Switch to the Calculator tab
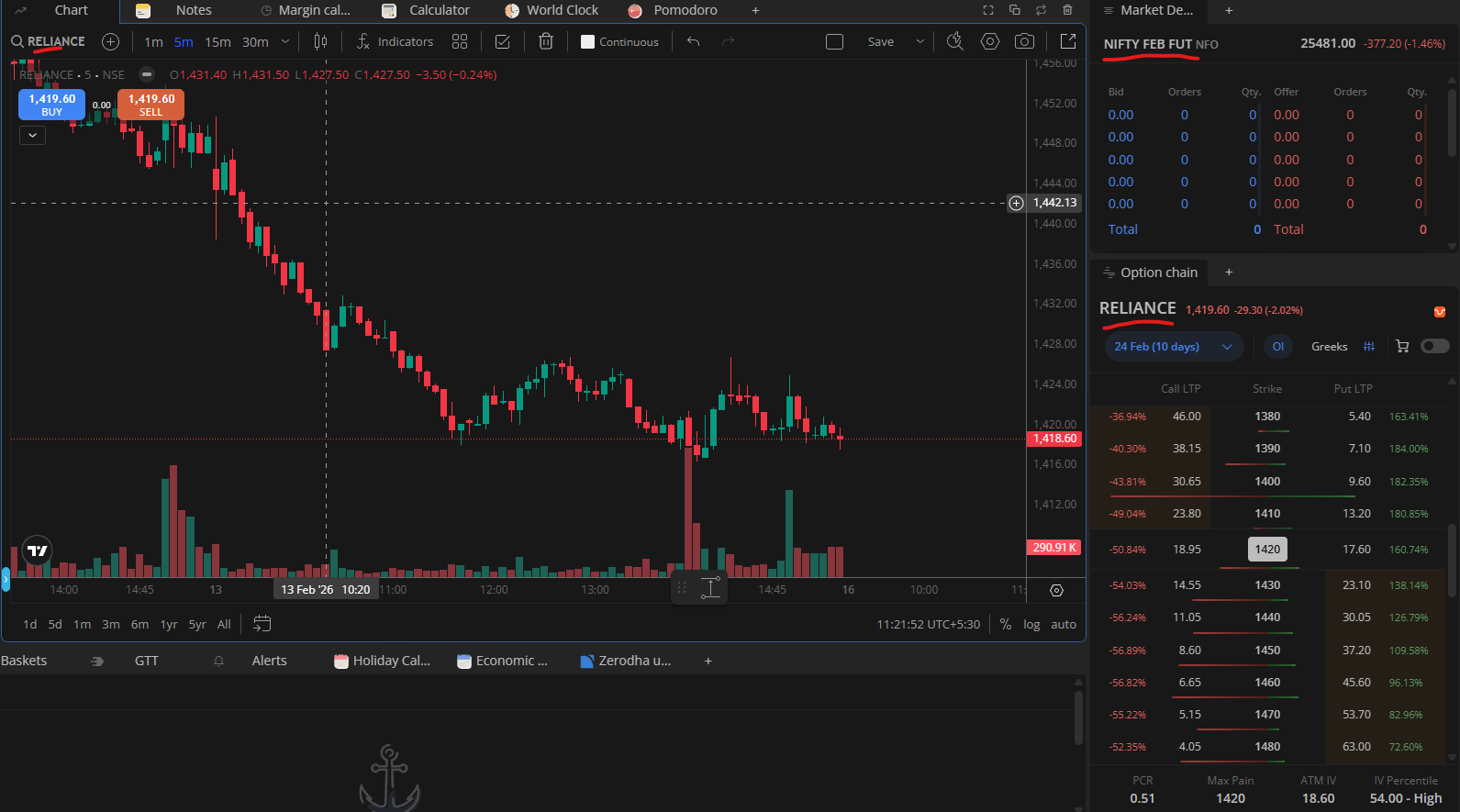 (438, 10)
